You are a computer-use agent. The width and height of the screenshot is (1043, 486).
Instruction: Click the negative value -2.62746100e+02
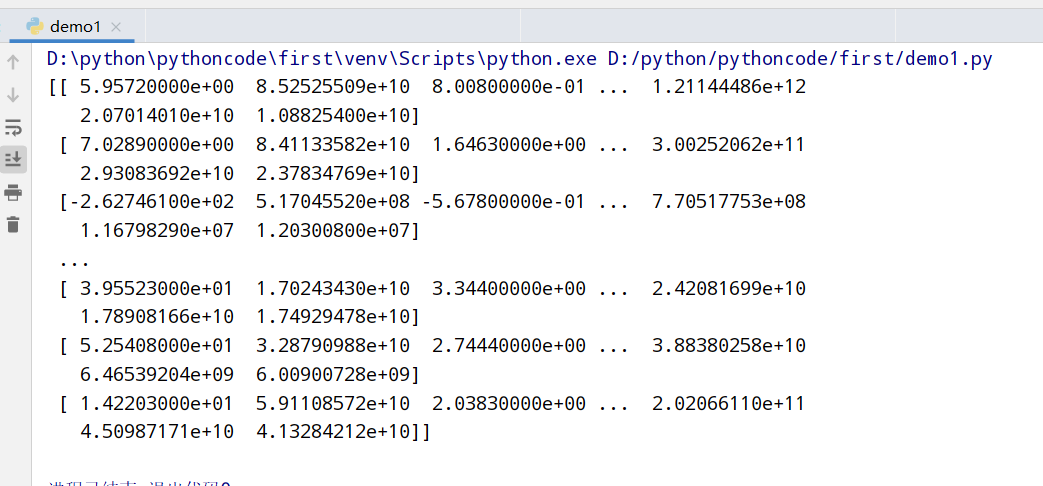[x=150, y=201]
